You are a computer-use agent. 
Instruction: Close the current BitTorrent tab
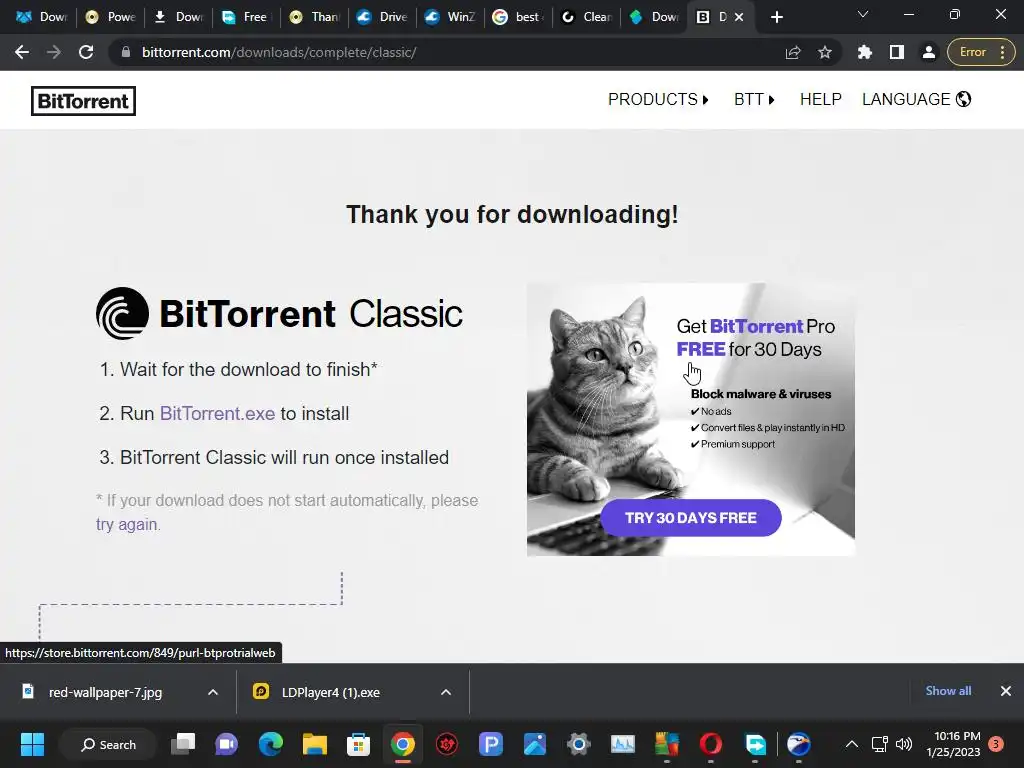point(739,17)
